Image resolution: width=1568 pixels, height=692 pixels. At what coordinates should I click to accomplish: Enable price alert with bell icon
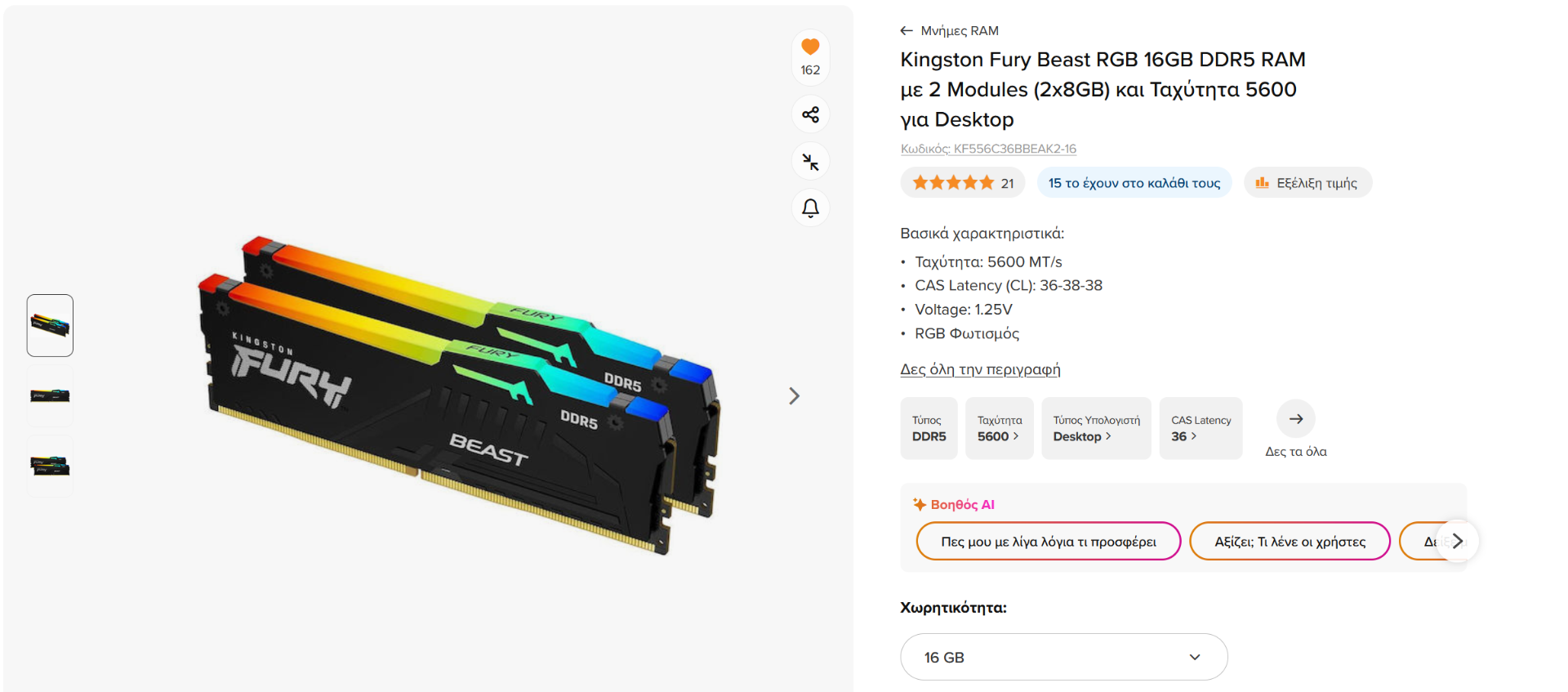pyautogui.click(x=810, y=208)
